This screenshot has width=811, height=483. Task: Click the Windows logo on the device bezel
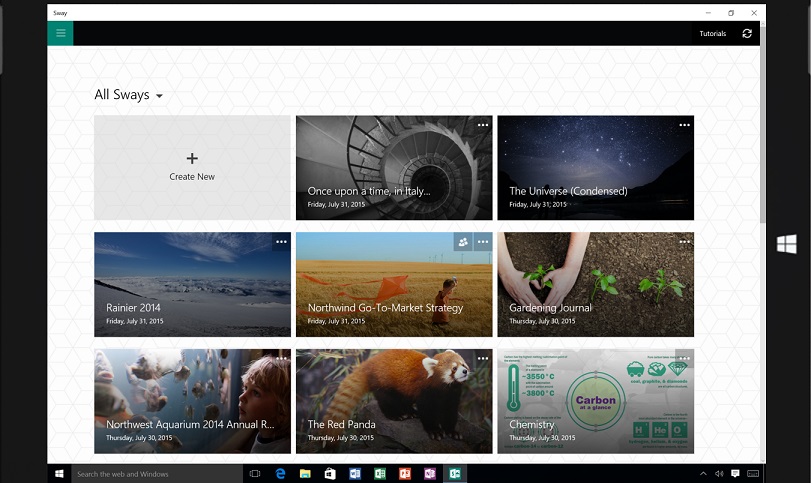pos(787,244)
